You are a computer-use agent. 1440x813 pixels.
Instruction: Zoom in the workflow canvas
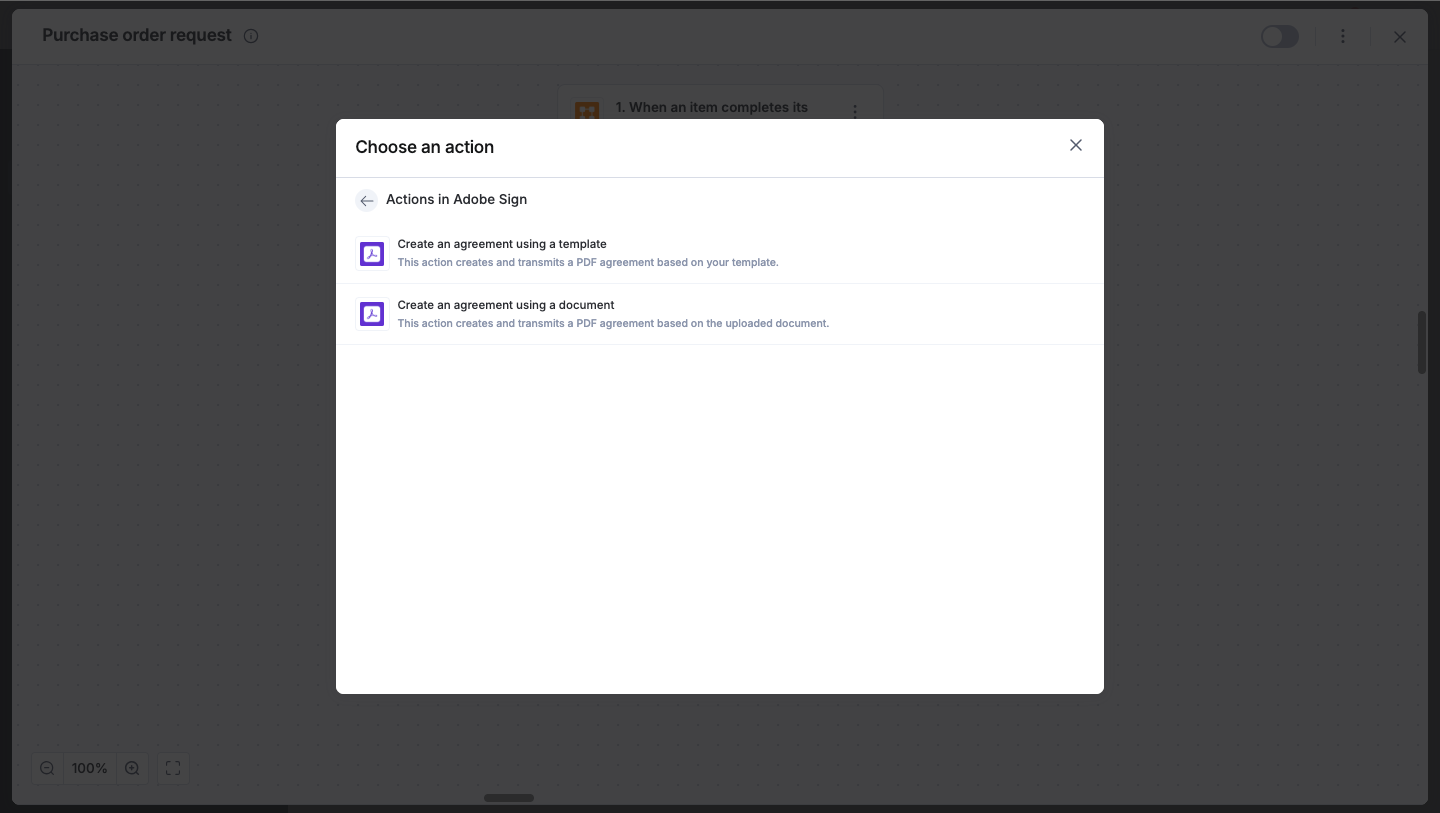132,768
